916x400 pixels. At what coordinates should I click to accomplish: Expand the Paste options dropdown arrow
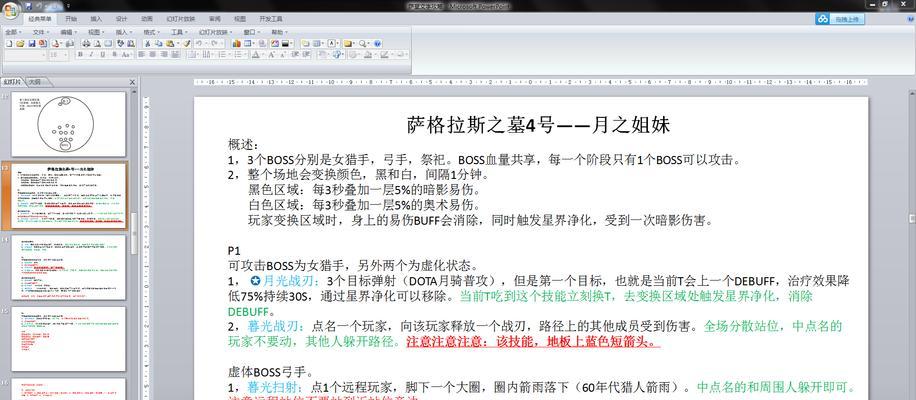tap(178, 44)
